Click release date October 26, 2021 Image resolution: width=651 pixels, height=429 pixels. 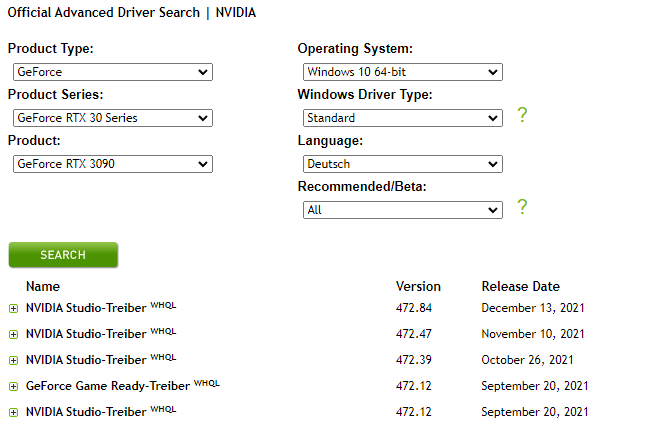coord(527,360)
